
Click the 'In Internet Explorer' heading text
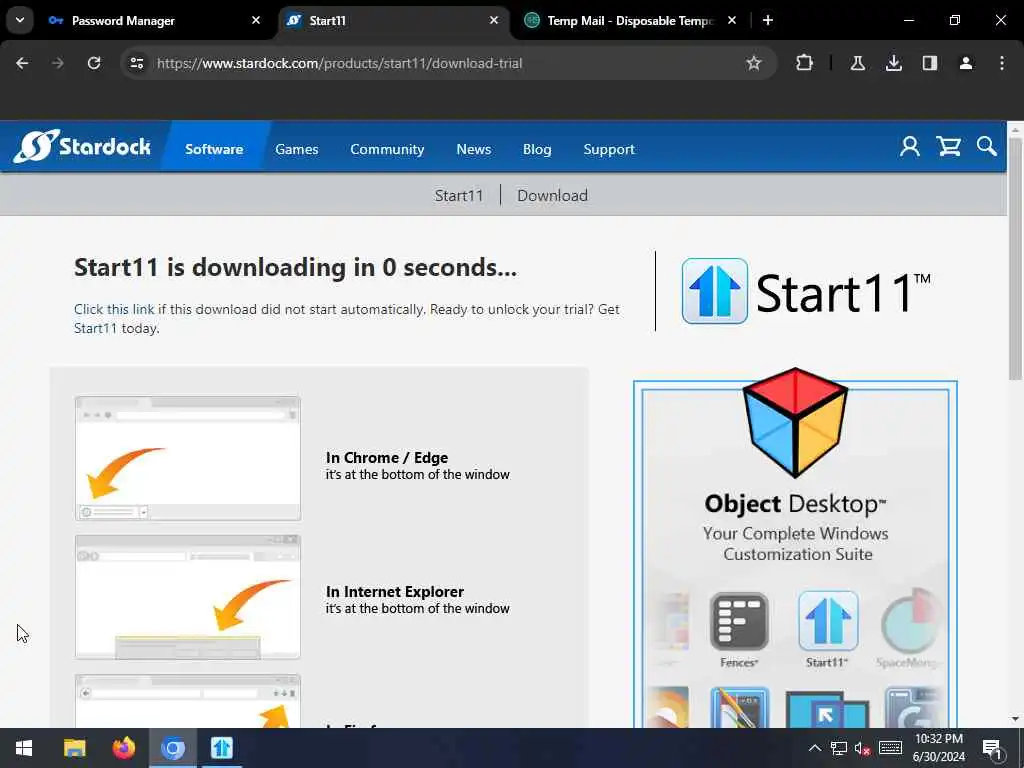click(394, 591)
